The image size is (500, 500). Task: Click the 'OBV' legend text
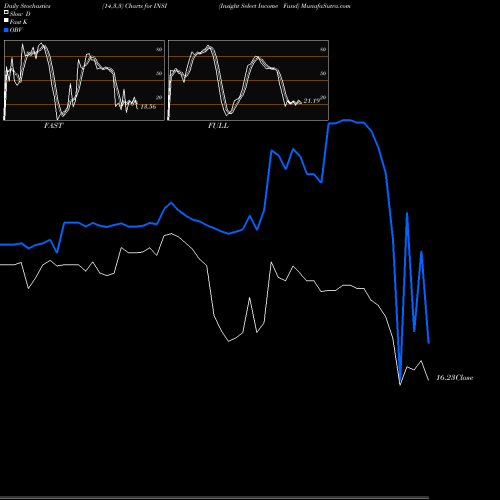(16, 30)
